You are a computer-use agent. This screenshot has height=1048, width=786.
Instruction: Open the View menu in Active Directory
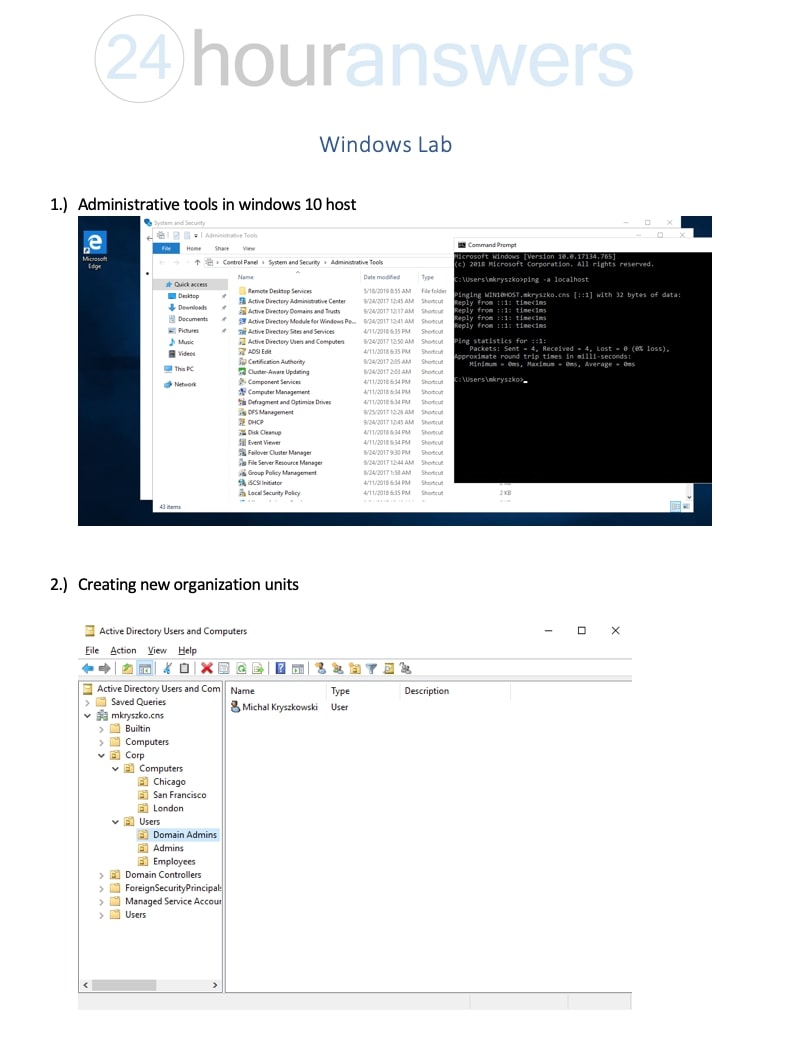[x=157, y=650]
